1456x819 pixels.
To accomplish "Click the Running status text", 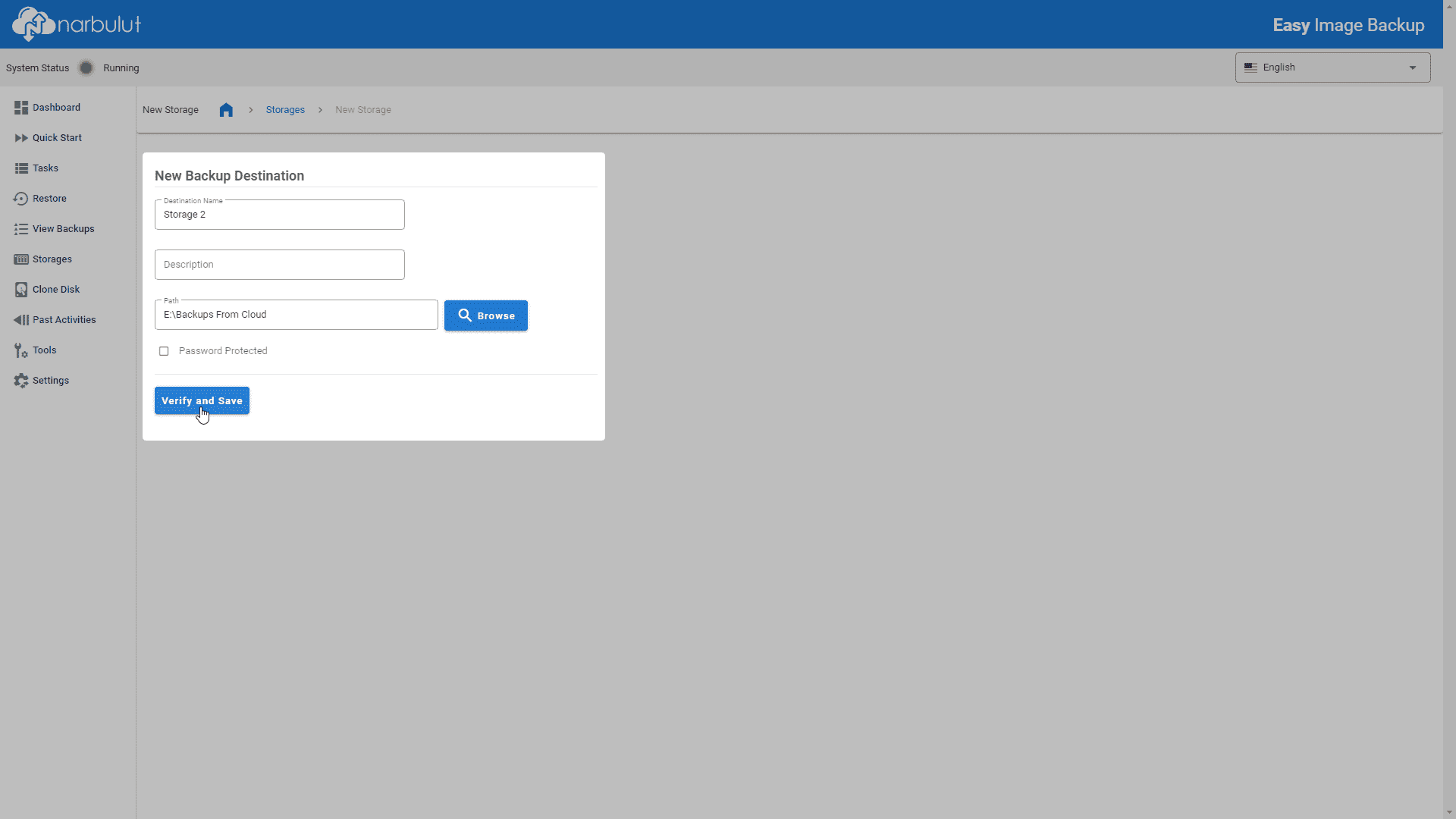I will tap(121, 68).
